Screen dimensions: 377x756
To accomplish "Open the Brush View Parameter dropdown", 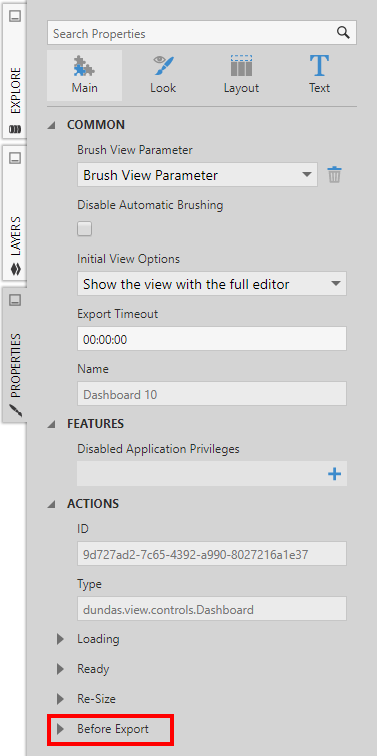I will tap(197, 175).
